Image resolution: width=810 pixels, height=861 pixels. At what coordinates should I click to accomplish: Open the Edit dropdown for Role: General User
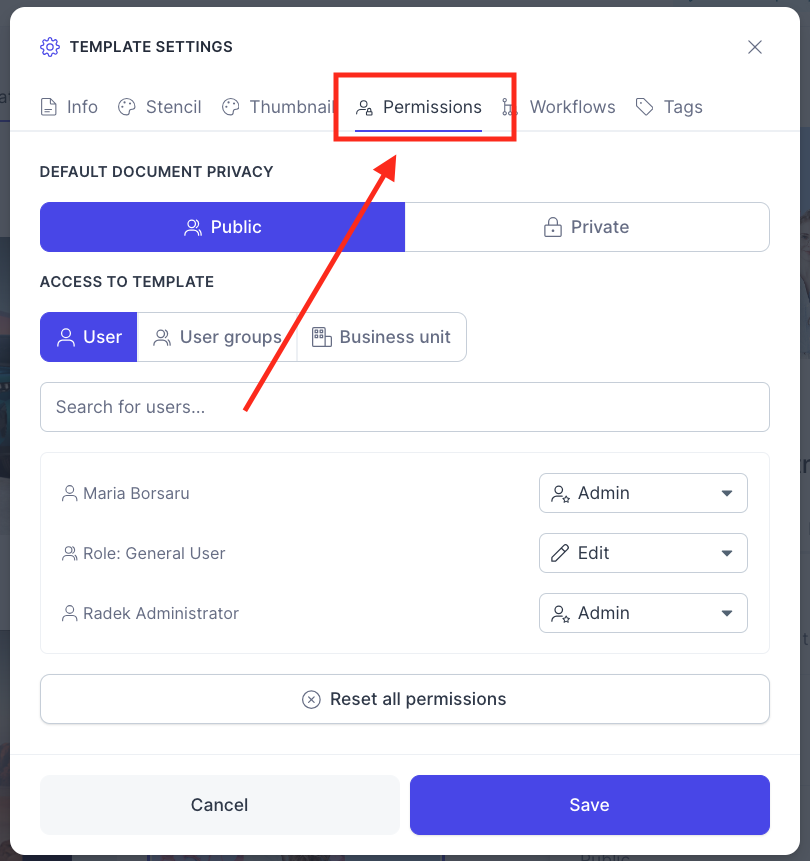[x=643, y=553]
